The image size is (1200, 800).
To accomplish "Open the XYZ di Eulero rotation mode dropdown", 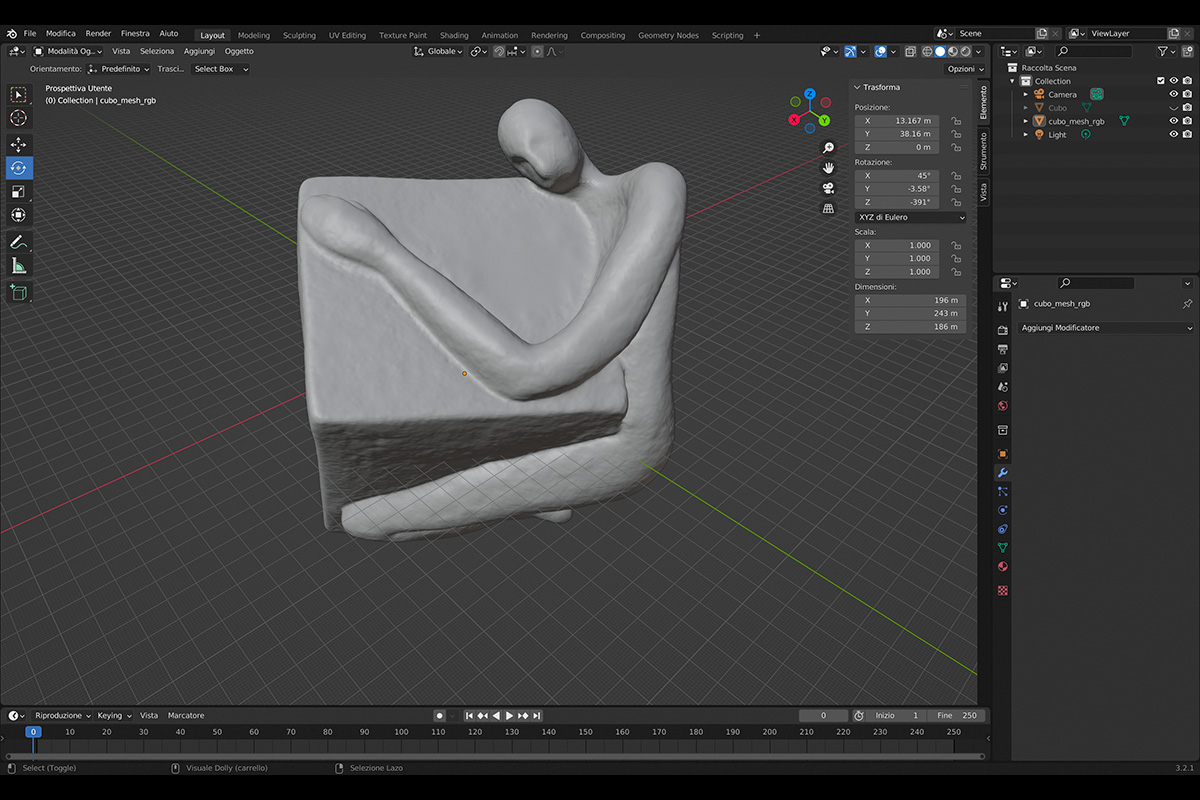I will pyautogui.click(x=910, y=217).
